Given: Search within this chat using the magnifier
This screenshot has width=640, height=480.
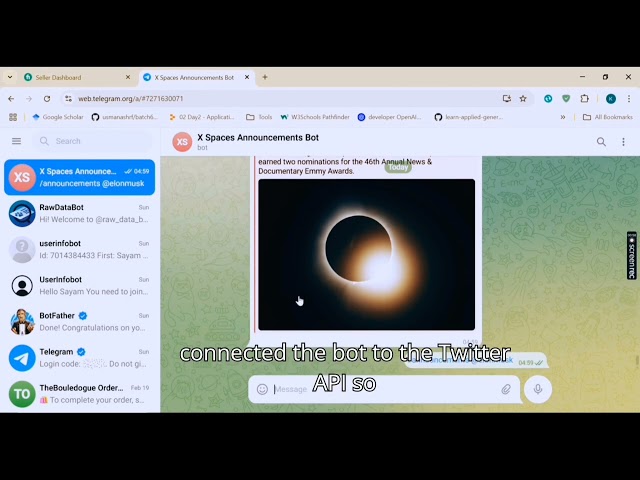Looking at the screenshot, I should (601, 142).
